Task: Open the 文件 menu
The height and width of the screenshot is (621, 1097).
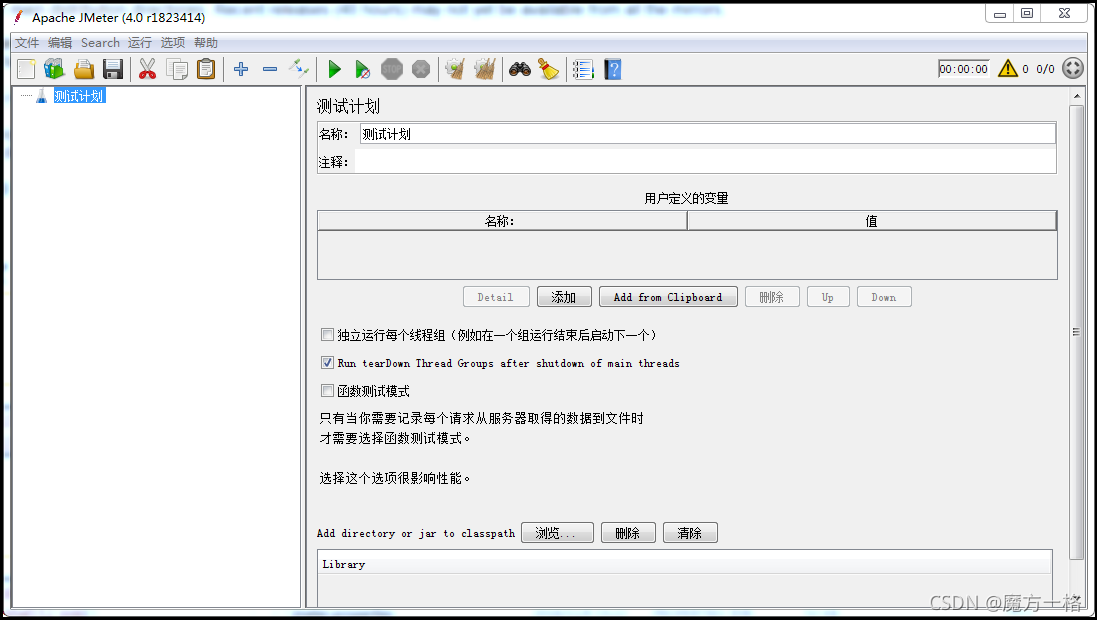Action: click(27, 43)
